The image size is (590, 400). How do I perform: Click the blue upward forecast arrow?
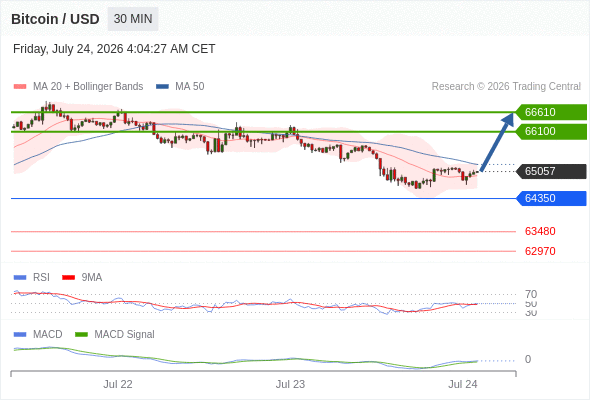(497, 142)
